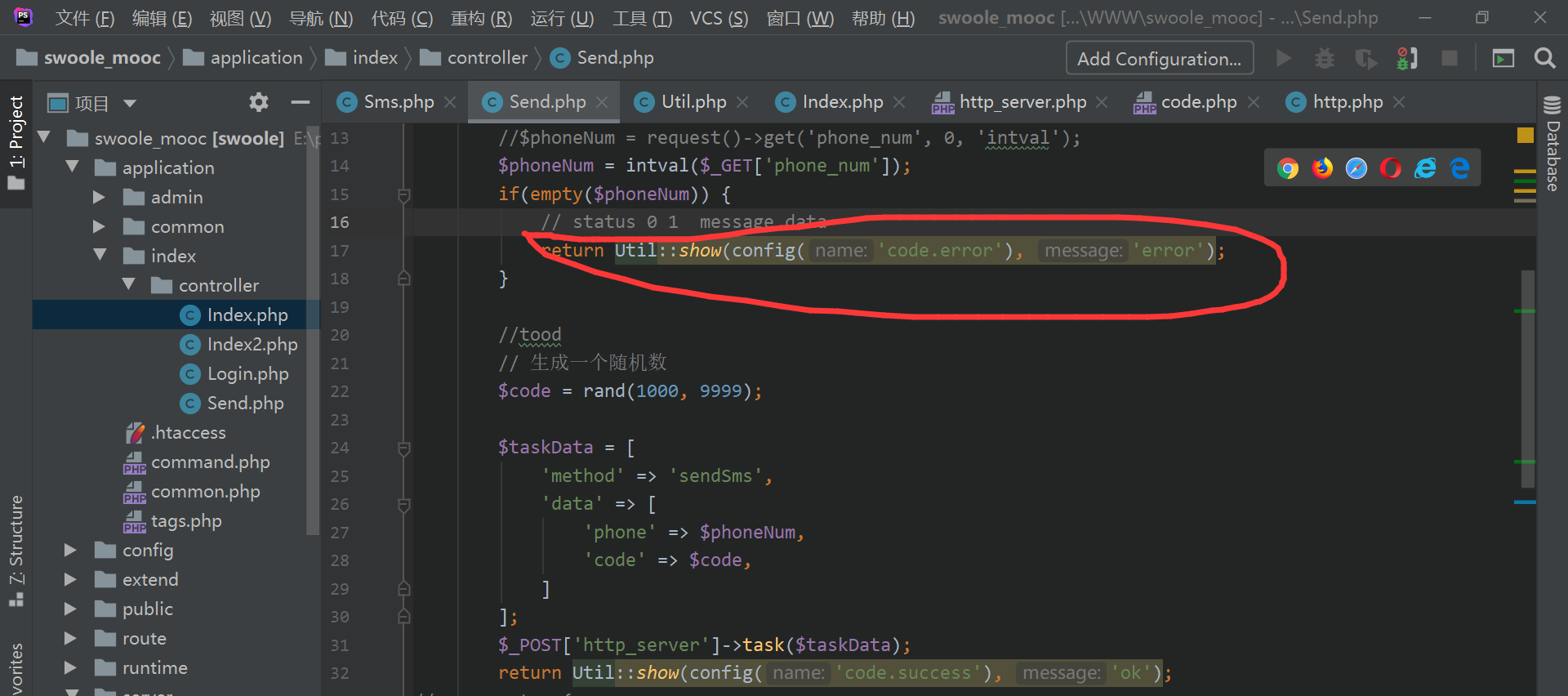Open the 重构 (R) menu
The width and height of the screenshot is (1568, 696).
click(x=482, y=18)
